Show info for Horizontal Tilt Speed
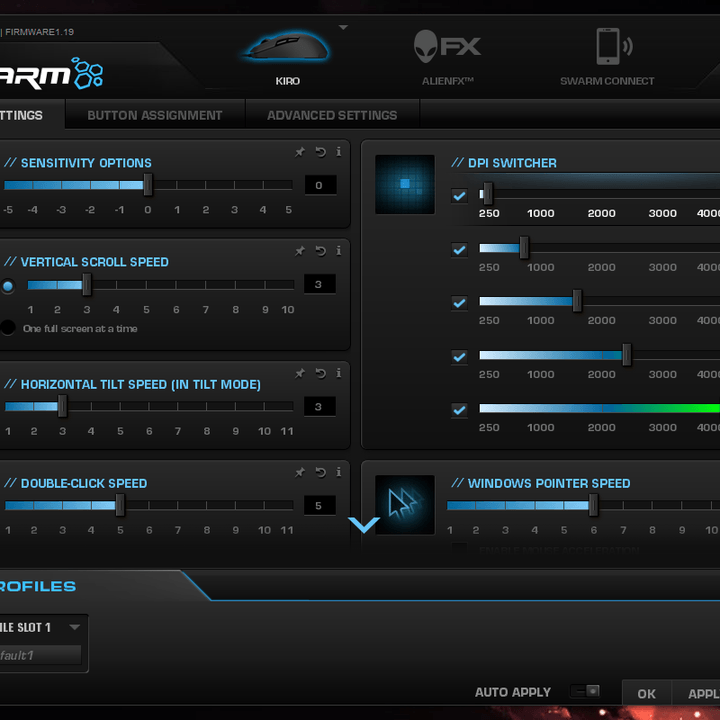Image resolution: width=720 pixels, height=720 pixels. (338, 374)
